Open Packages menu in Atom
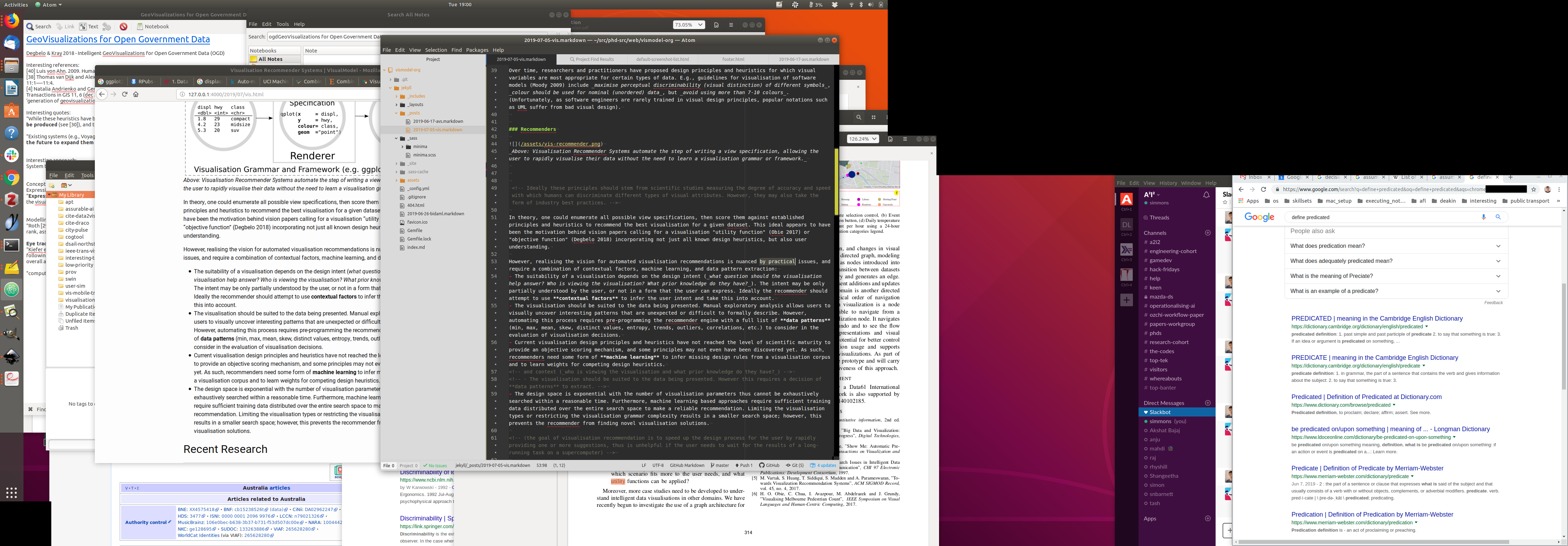Screen dimensions: 1568x546 [x=477, y=50]
